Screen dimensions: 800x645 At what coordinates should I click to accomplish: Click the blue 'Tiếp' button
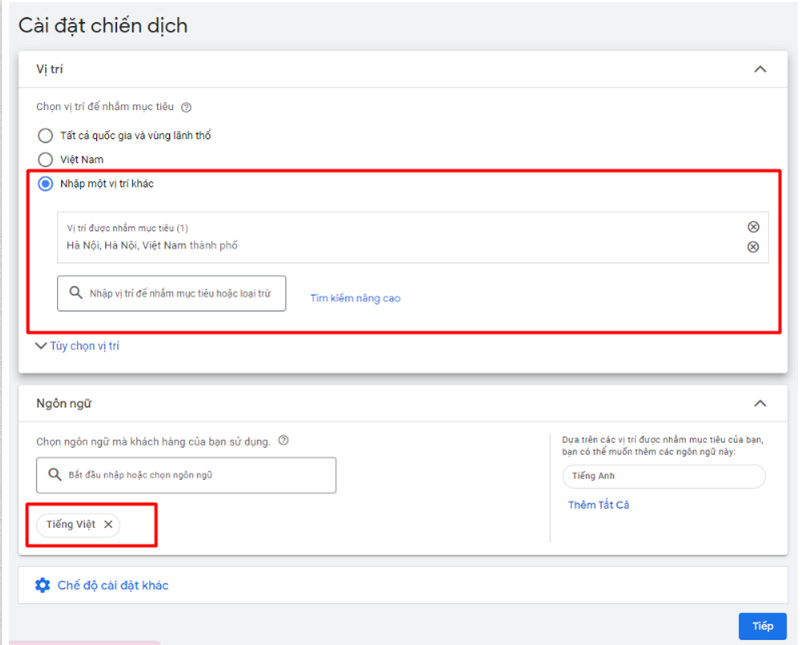pyautogui.click(x=763, y=626)
